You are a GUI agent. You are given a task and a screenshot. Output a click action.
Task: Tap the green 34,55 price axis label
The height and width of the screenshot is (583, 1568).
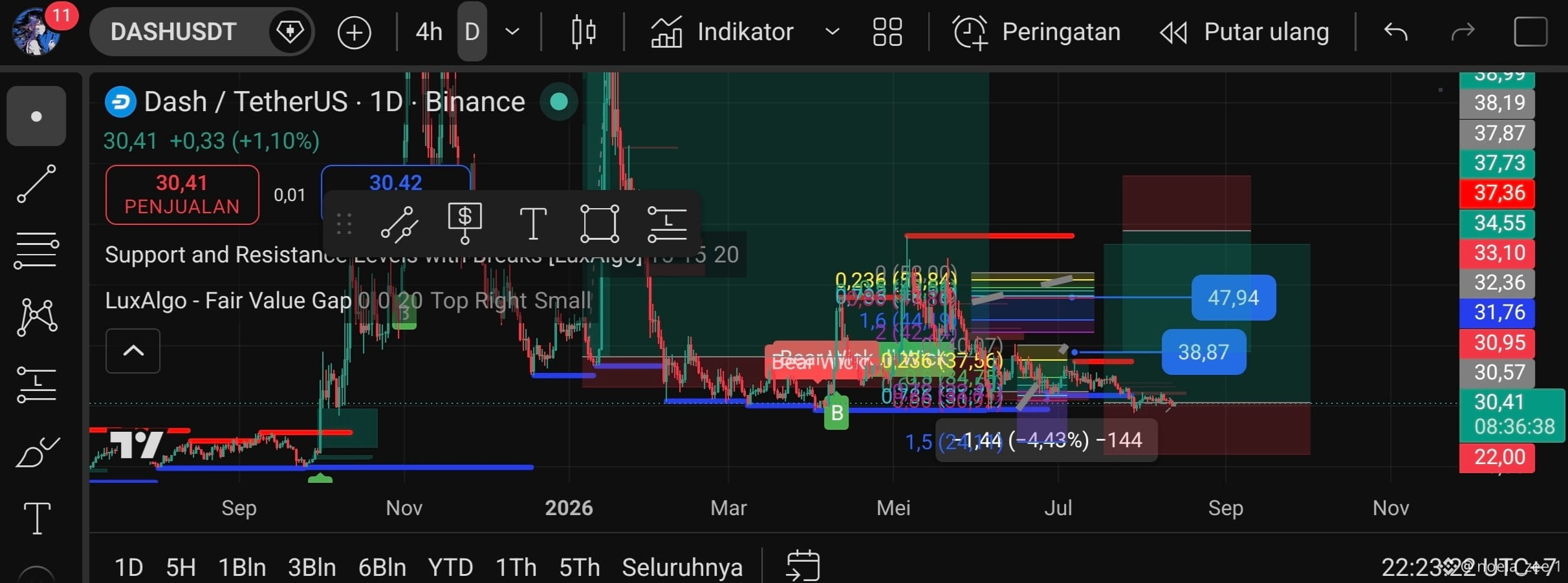tap(1498, 223)
